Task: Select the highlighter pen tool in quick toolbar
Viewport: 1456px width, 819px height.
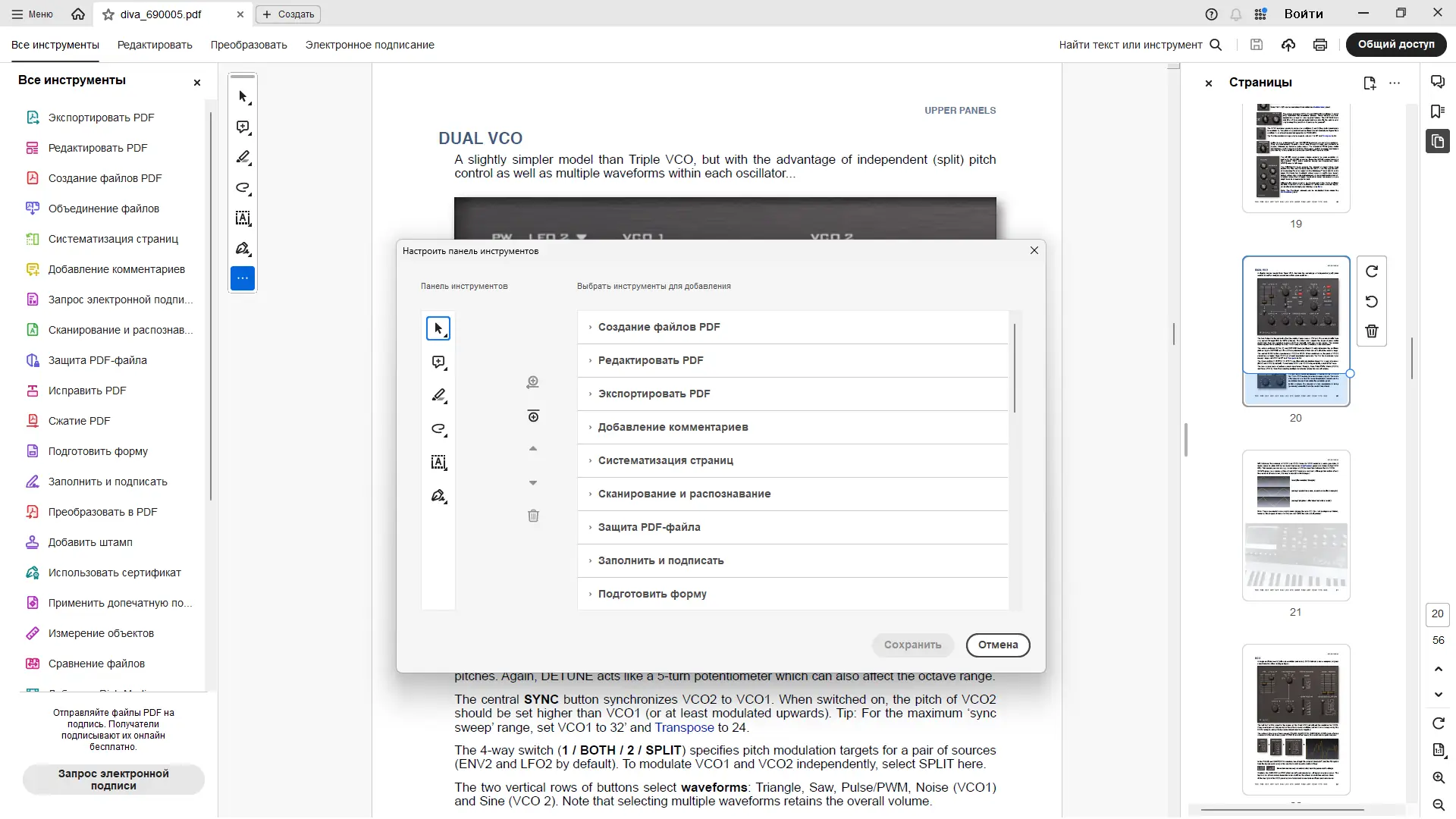Action: click(243, 157)
